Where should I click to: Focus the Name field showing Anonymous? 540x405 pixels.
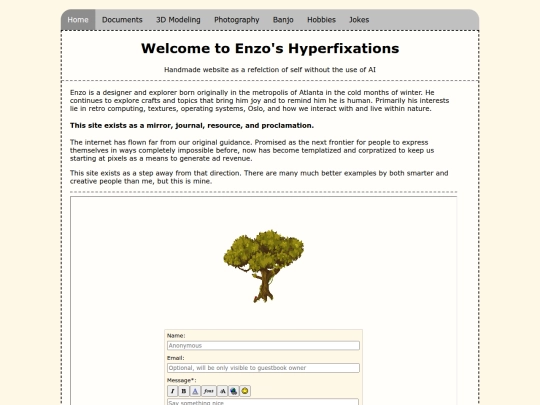[x=263, y=345]
